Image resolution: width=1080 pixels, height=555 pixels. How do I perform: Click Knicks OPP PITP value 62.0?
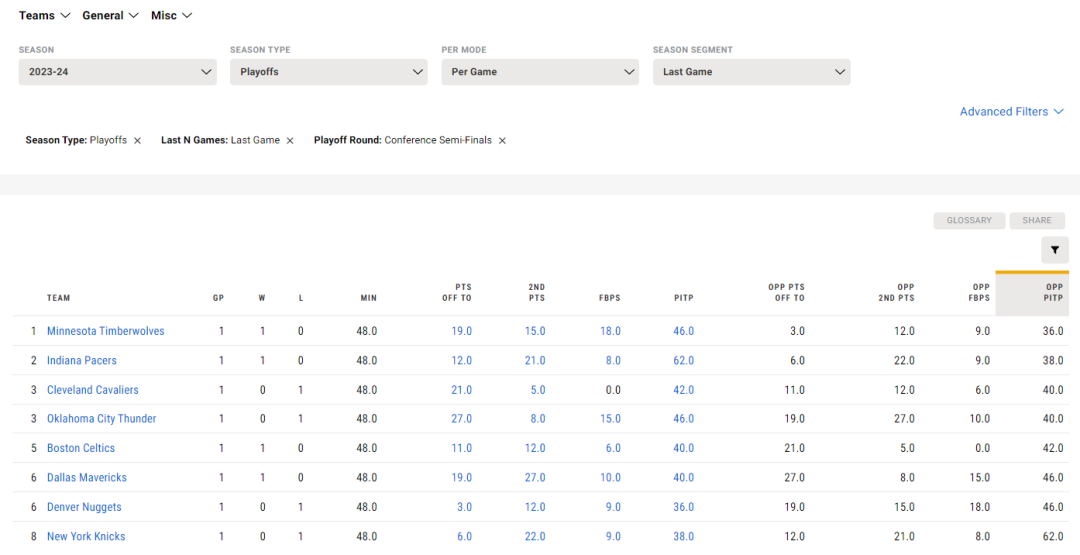pyautogui.click(x=1053, y=536)
